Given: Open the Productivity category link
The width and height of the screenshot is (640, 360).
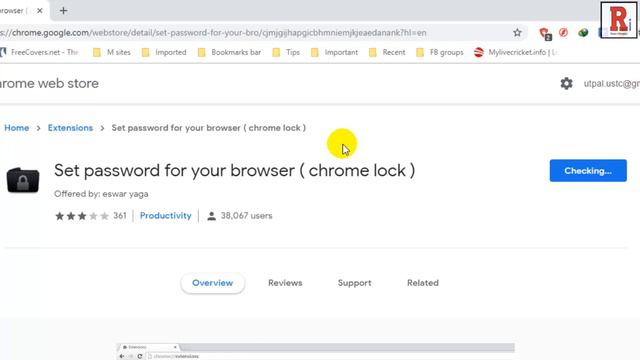Looking at the screenshot, I should [x=166, y=216].
